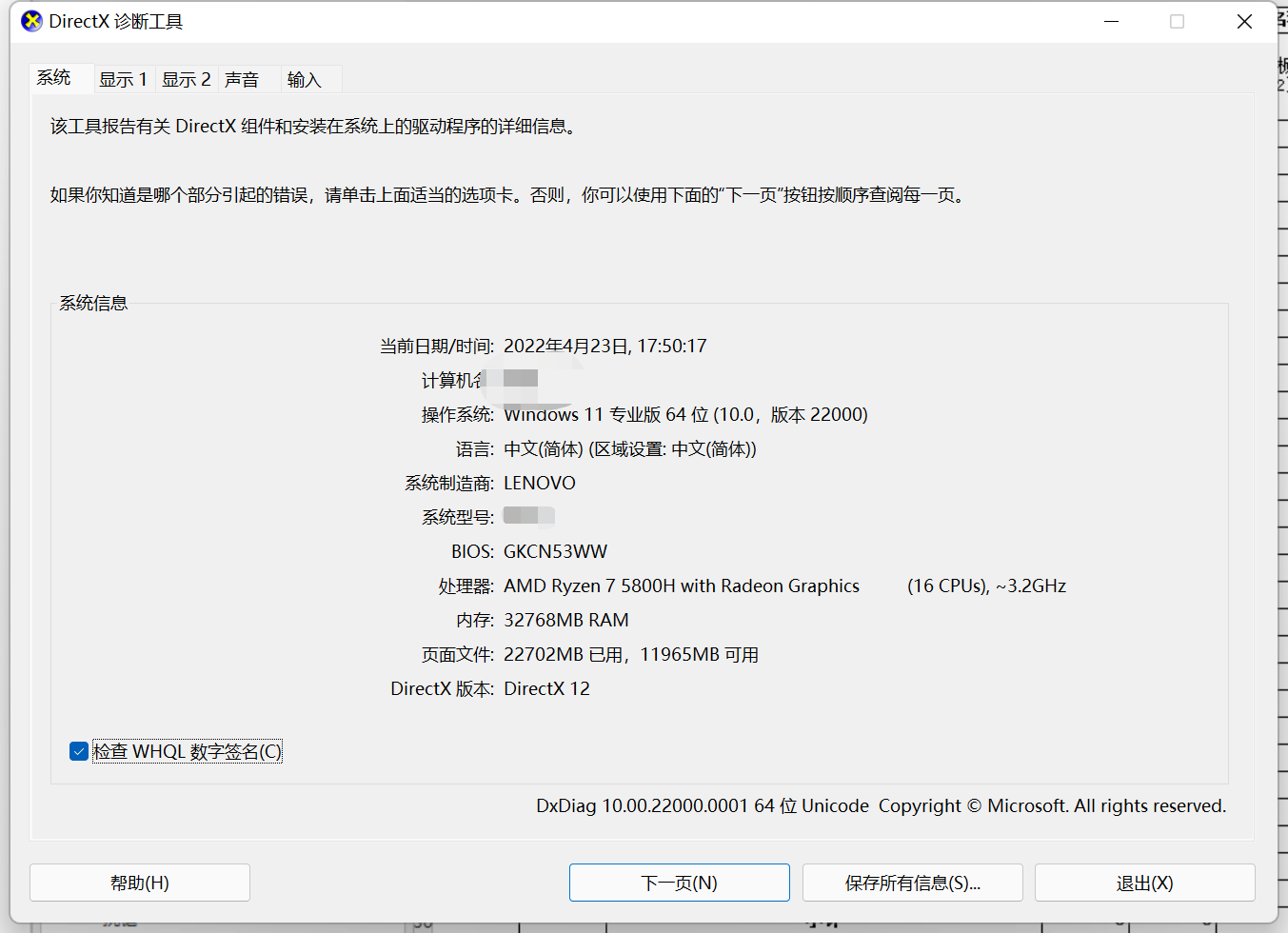The height and width of the screenshot is (933, 1288).
Task: Exit the tool with 退出(X)
Action: click(x=1145, y=883)
